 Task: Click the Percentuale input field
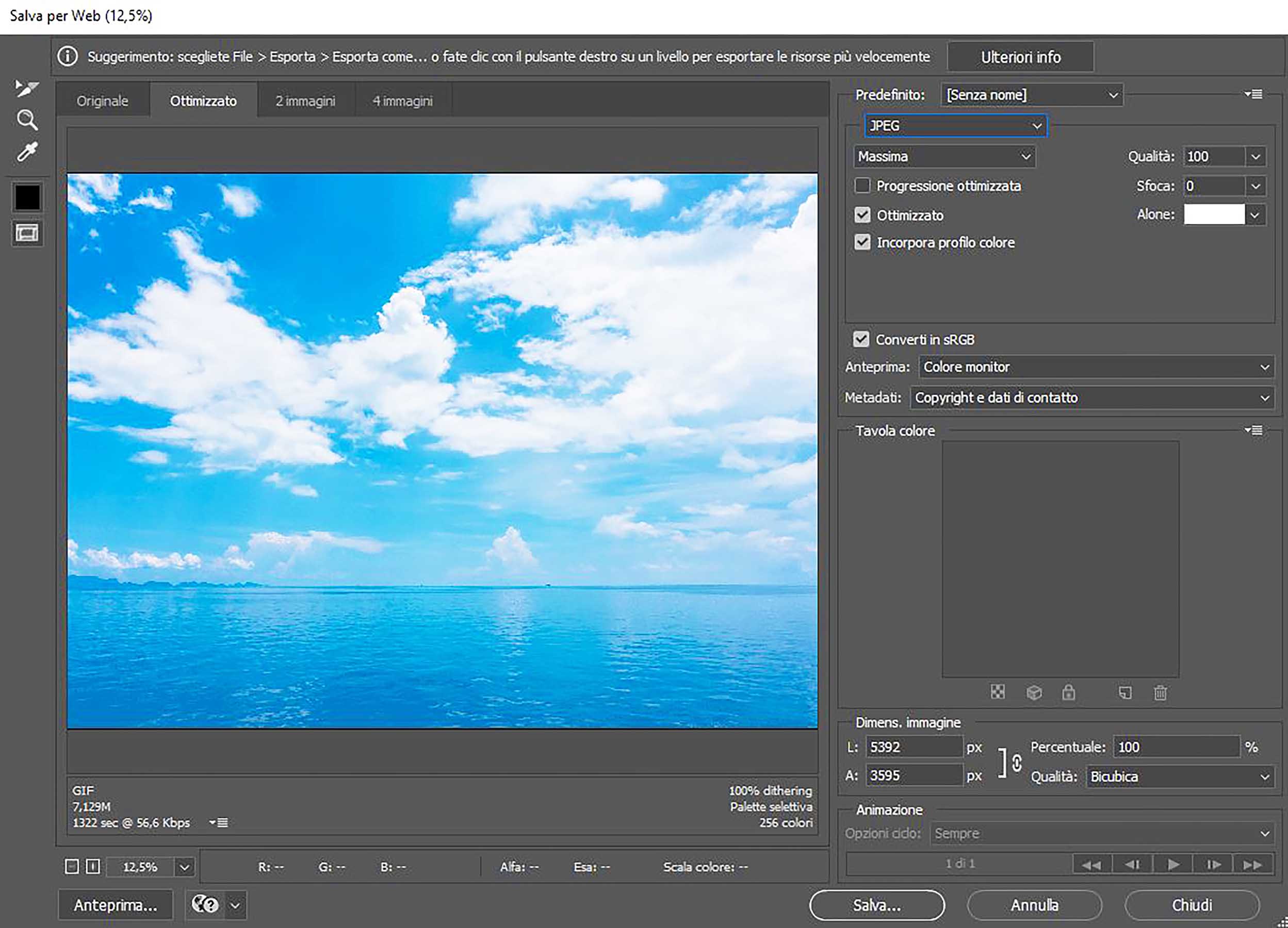tap(1176, 747)
